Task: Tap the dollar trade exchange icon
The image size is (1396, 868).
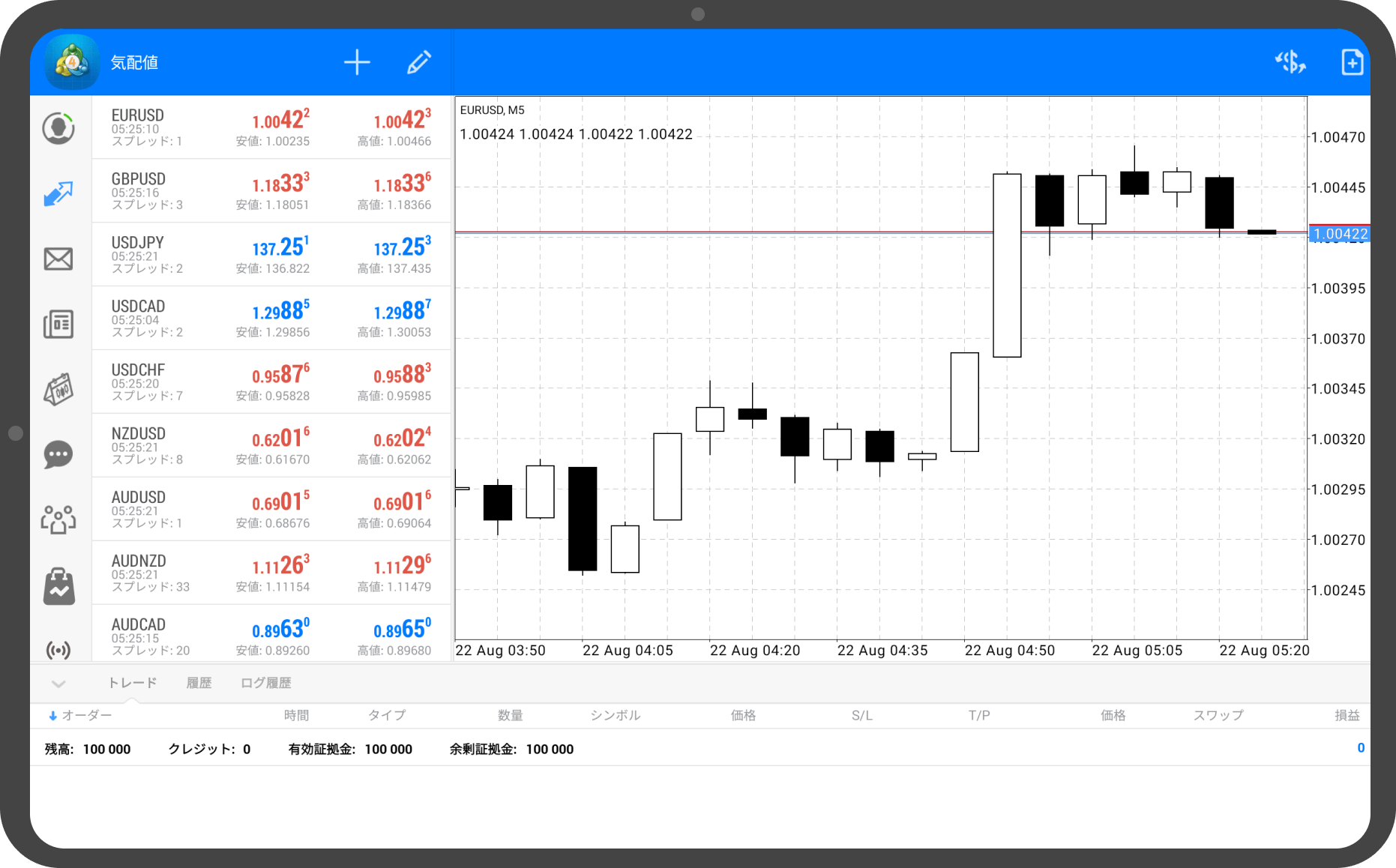Action: pos(1290,62)
